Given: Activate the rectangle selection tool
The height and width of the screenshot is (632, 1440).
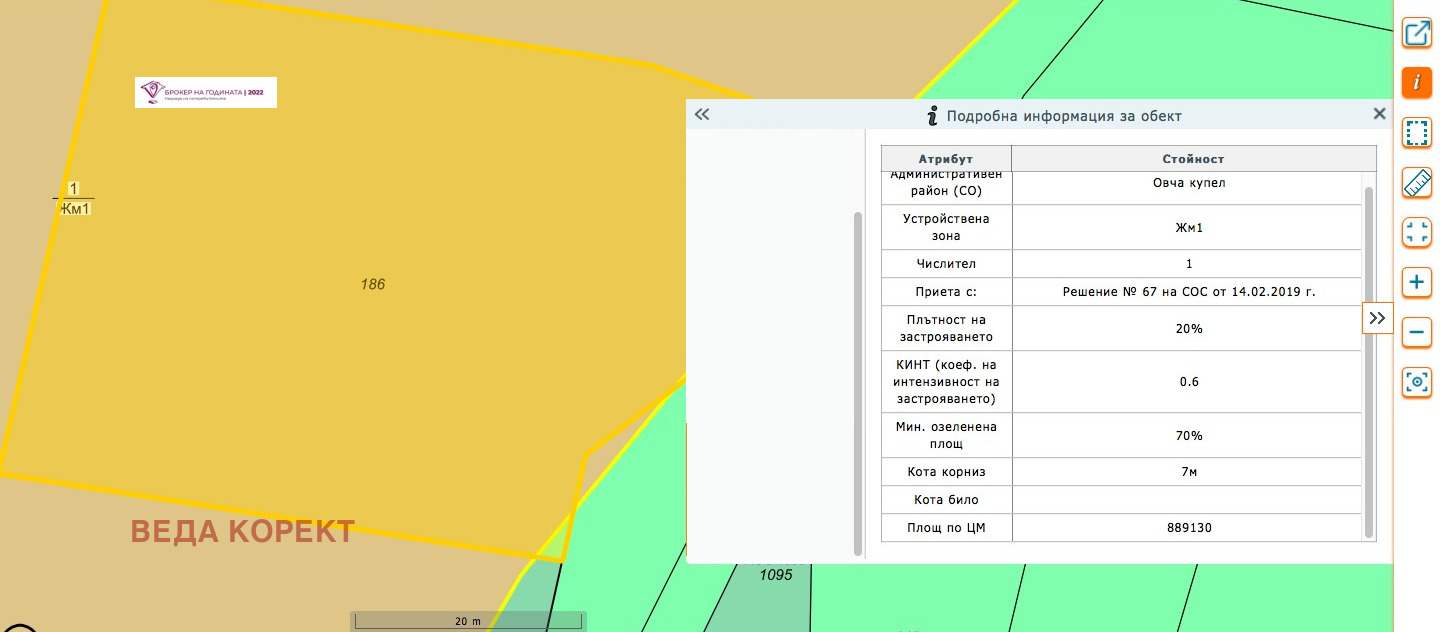Looking at the screenshot, I should point(1416,132).
